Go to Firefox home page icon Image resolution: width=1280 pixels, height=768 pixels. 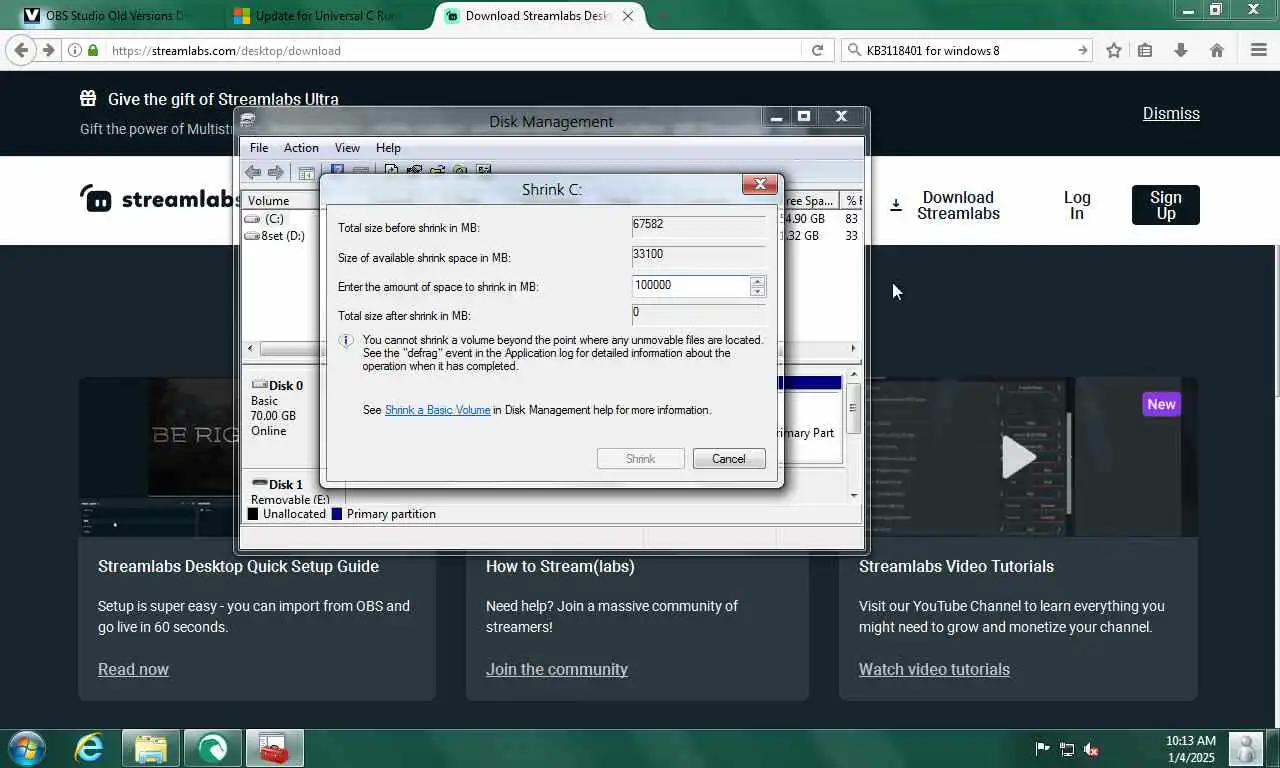[1217, 50]
